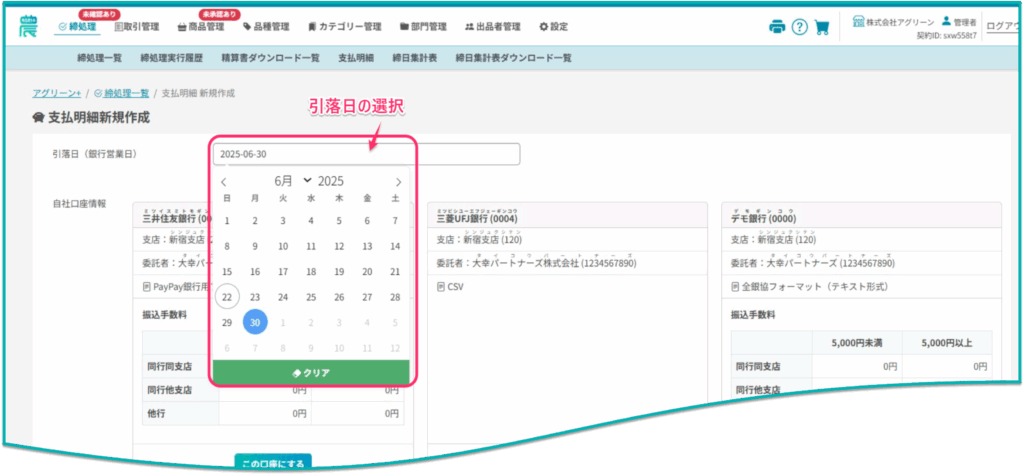Click the この口座にする button
Viewport: 1024px width, 475px height.
tap(273, 463)
